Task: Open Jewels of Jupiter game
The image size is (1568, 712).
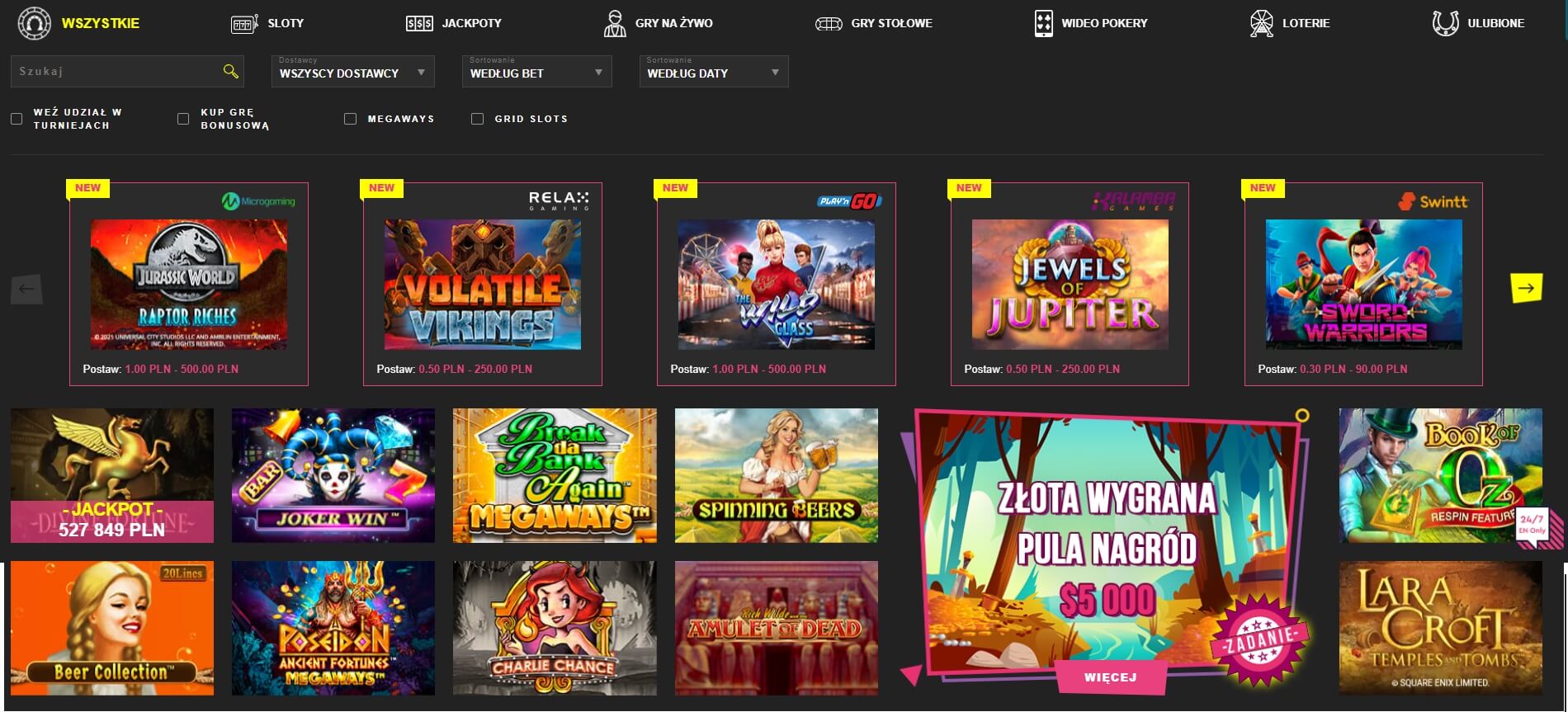Action: 1070,284
